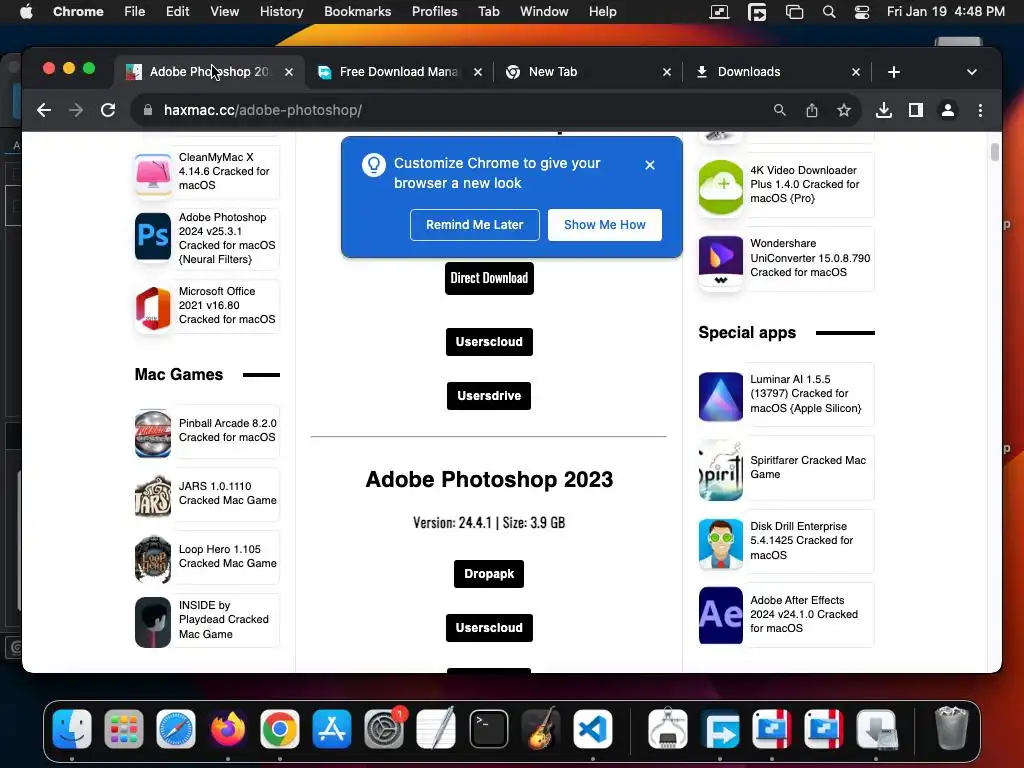Open Spiritfarer Cracked Mac Game link

coord(808,468)
